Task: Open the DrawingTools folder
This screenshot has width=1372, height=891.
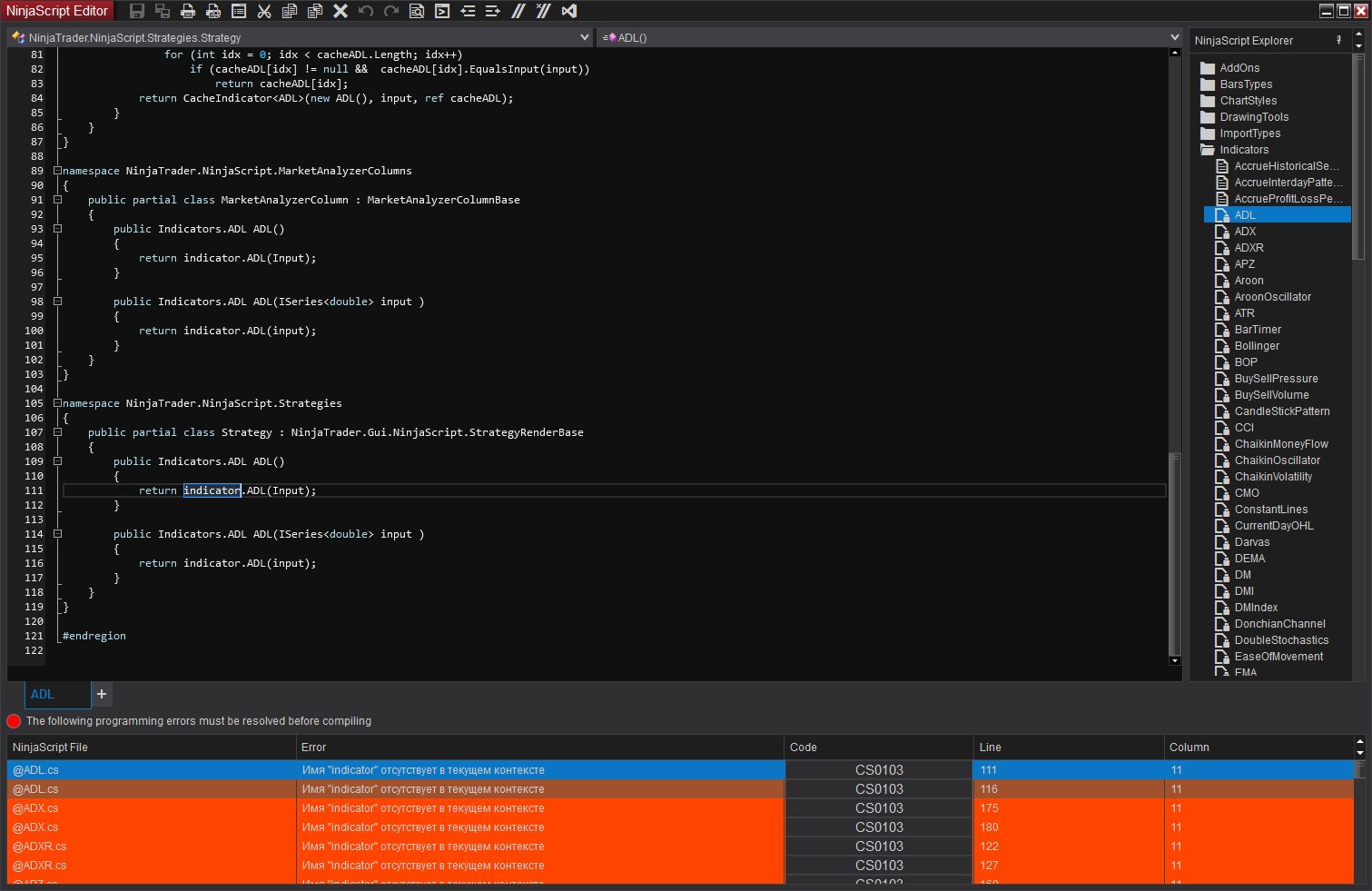Action: pos(1245,117)
